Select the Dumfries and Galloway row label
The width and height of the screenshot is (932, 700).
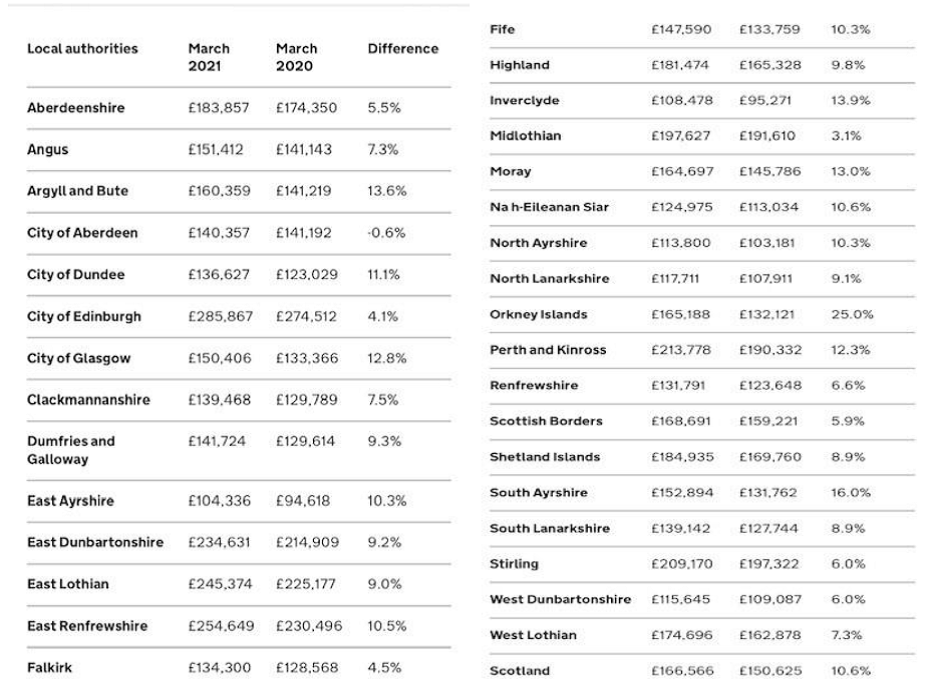[71, 450]
